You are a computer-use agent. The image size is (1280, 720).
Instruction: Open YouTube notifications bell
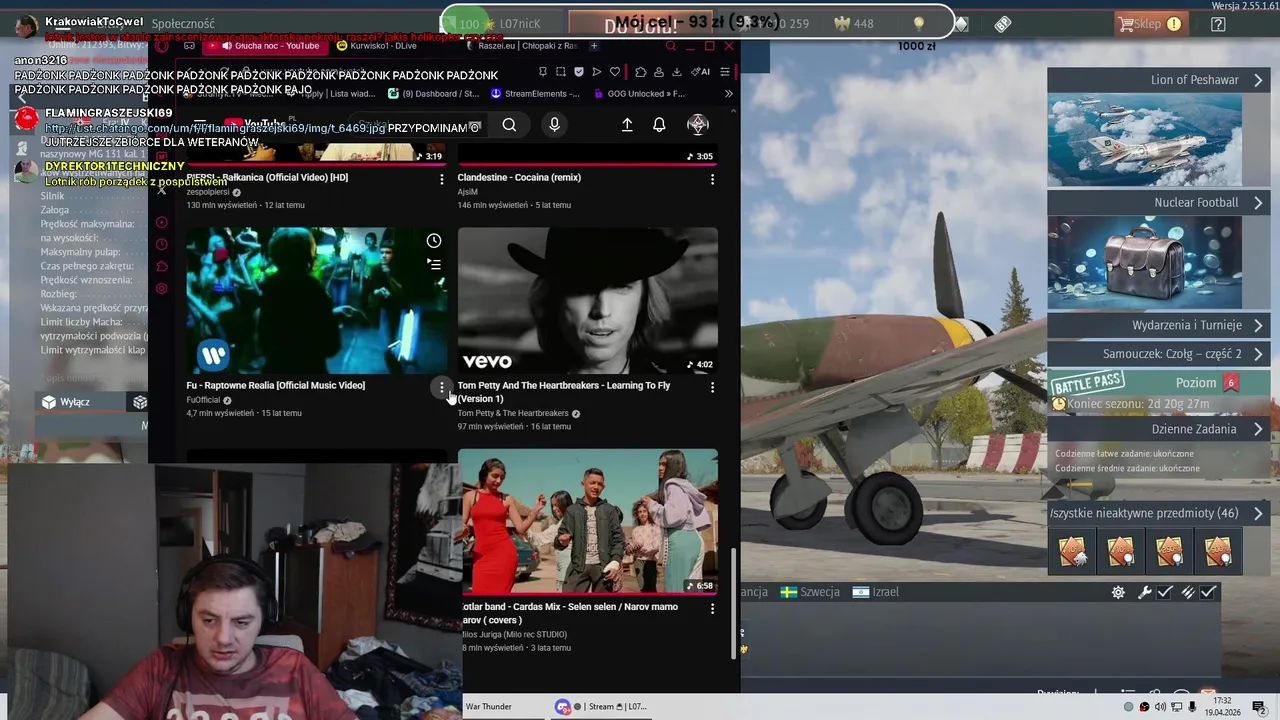[x=659, y=125]
